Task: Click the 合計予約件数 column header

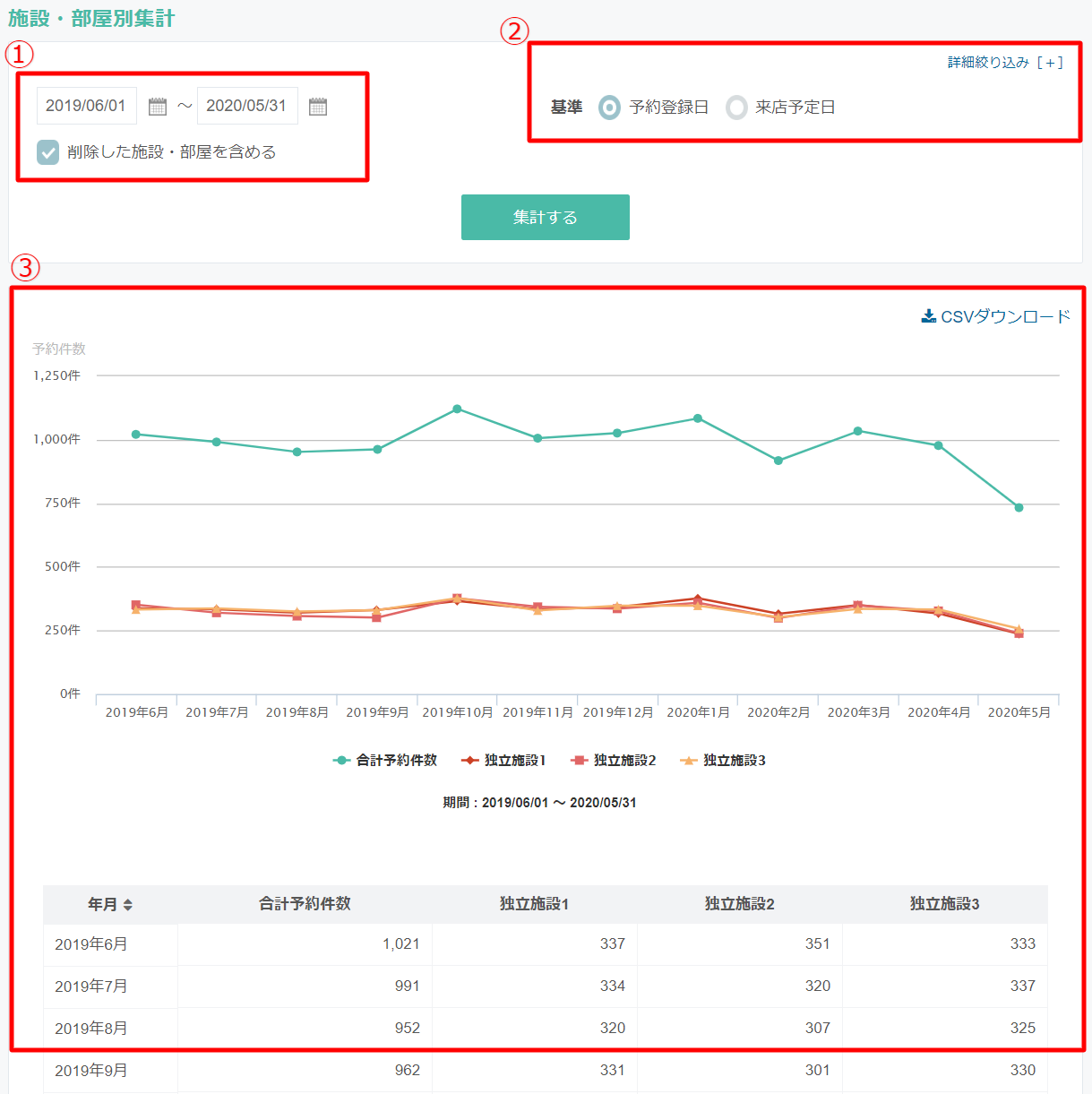Action: 305,904
